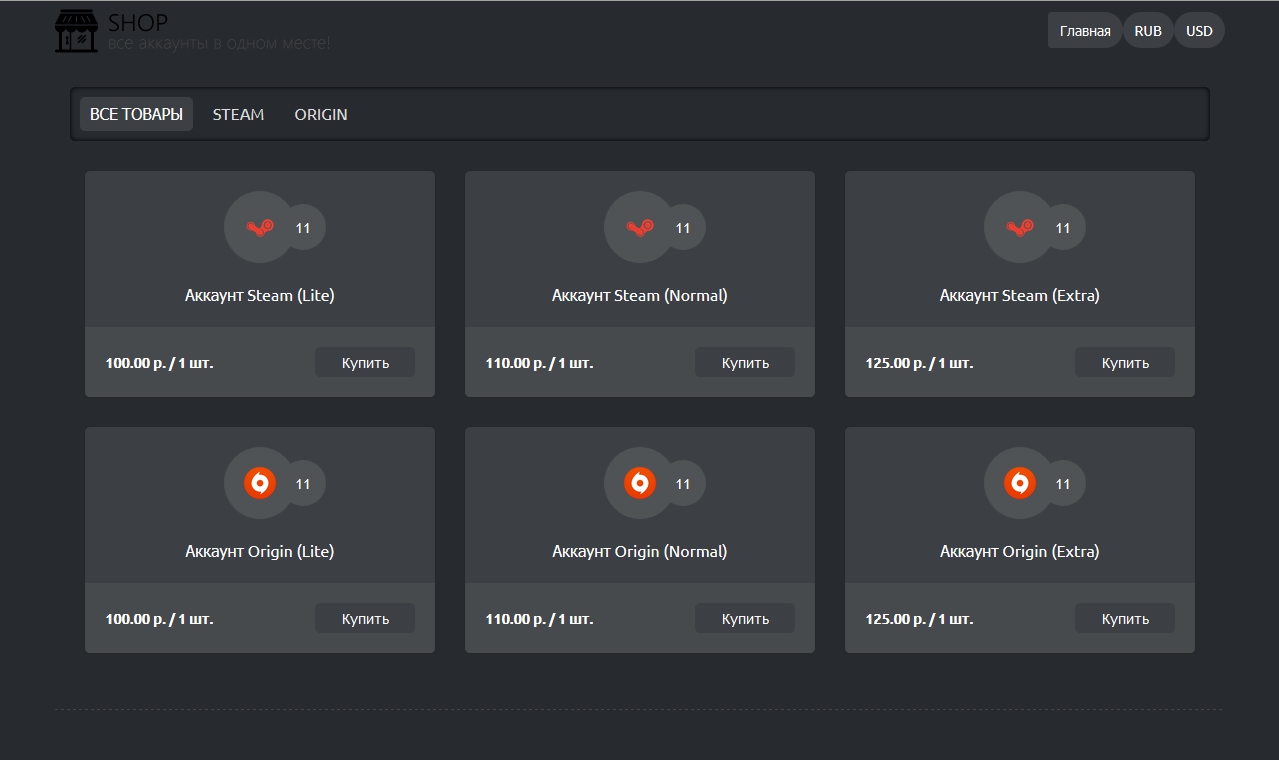Open the Аккаунт Origin (Normal) title
1279x760 pixels.
coord(639,551)
